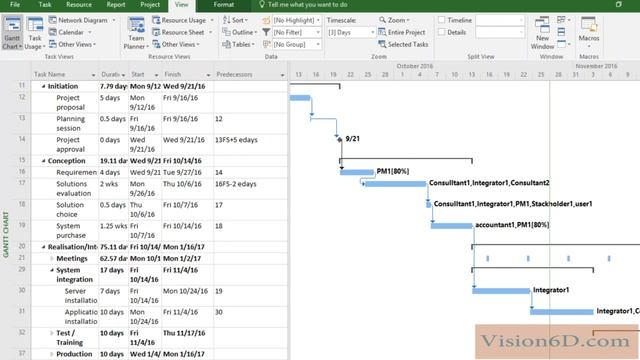Switch to the Task ribbon tab

pos(45,4)
